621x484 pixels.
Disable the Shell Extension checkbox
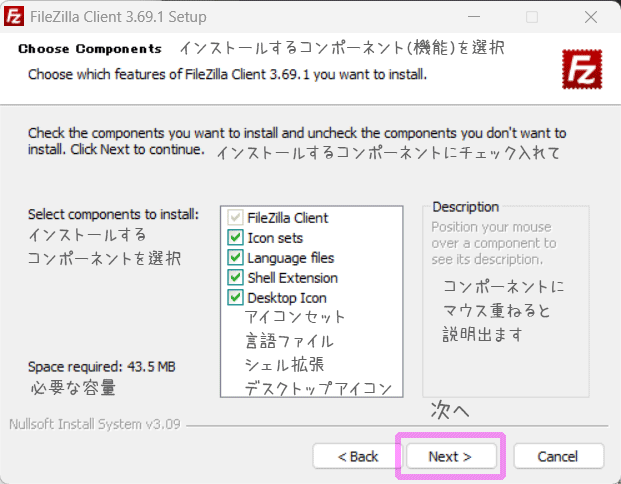235,277
